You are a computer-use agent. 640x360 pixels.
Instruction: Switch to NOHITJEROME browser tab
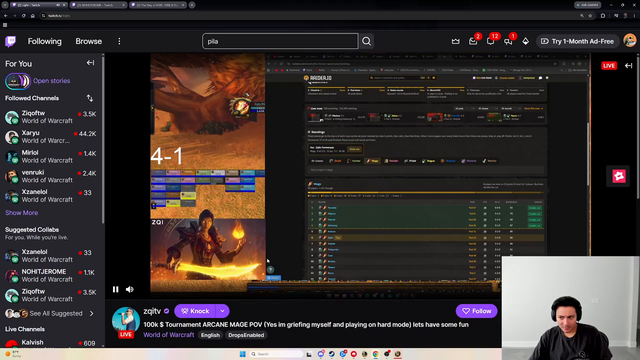[x=98, y=5]
